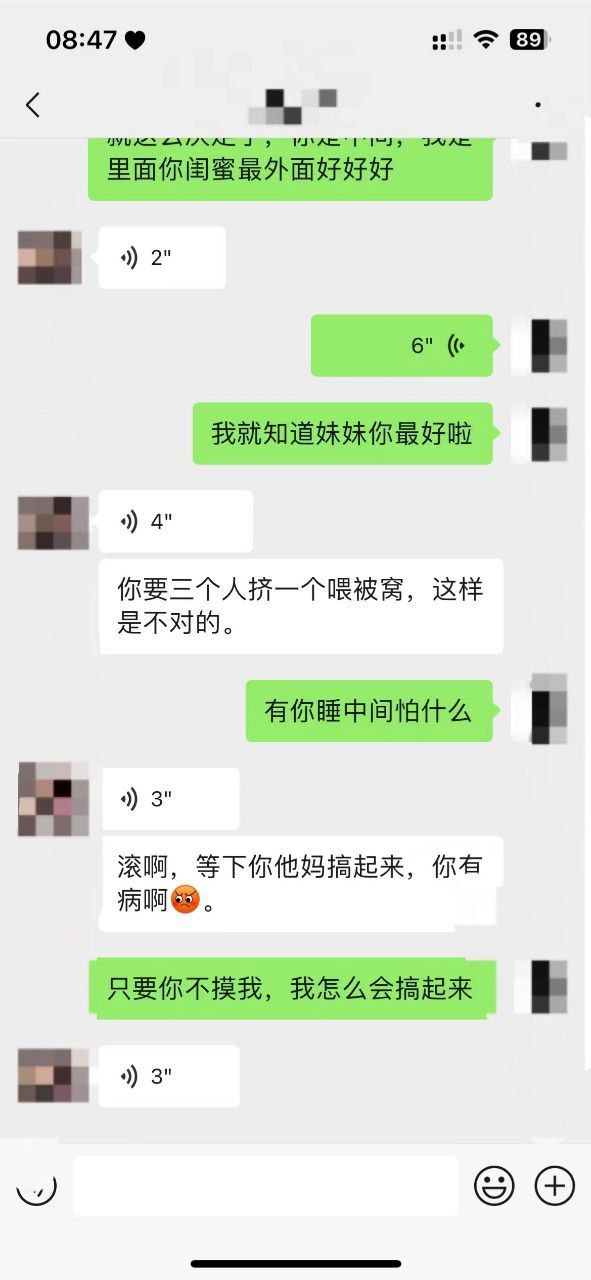Play the received 2" voice message

(x=162, y=258)
